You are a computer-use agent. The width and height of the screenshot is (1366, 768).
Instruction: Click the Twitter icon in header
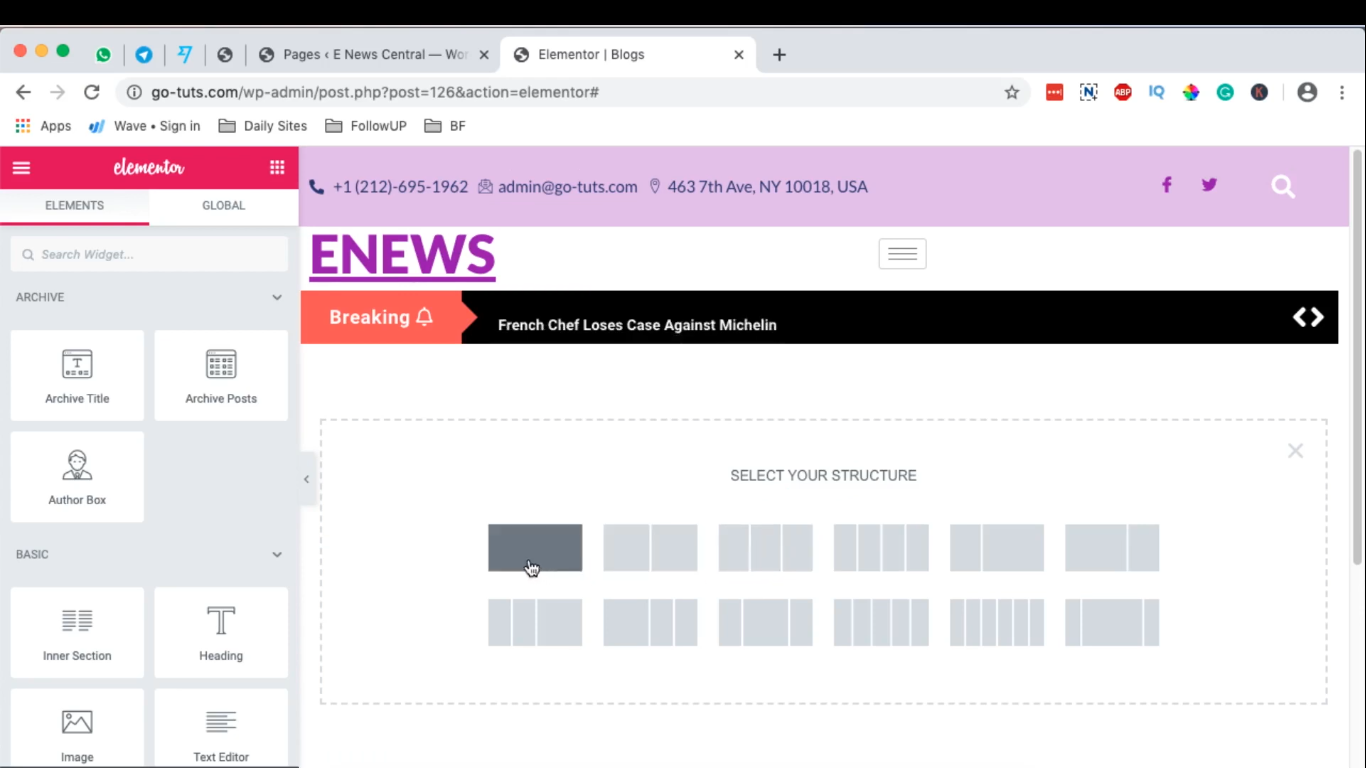pos(1209,185)
